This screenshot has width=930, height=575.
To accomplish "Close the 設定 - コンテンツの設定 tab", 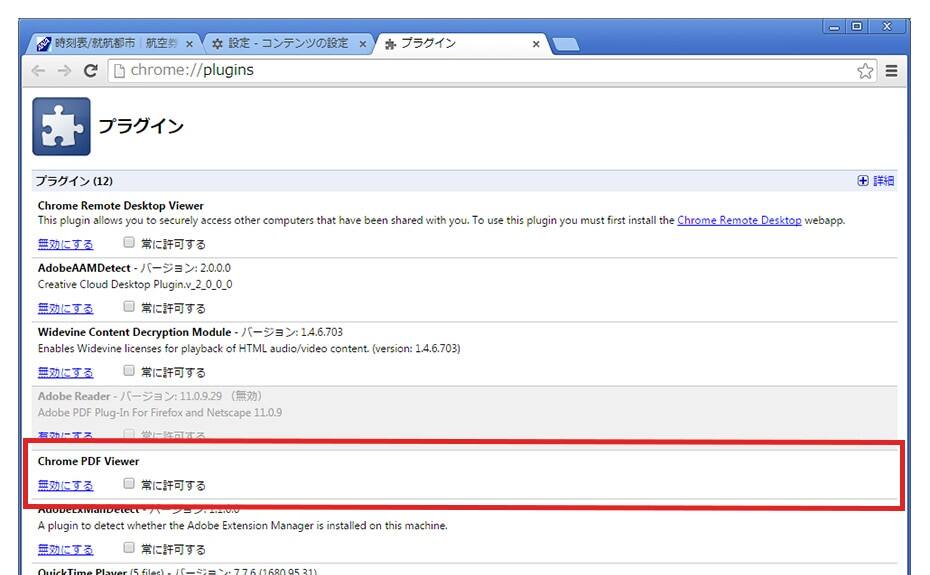I will pos(362,44).
